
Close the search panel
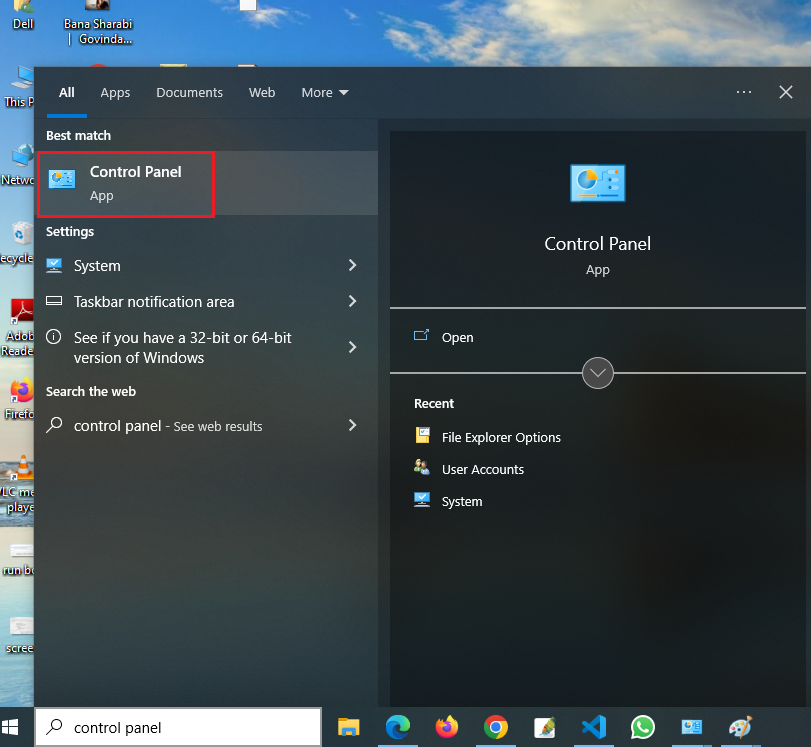click(786, 92)
